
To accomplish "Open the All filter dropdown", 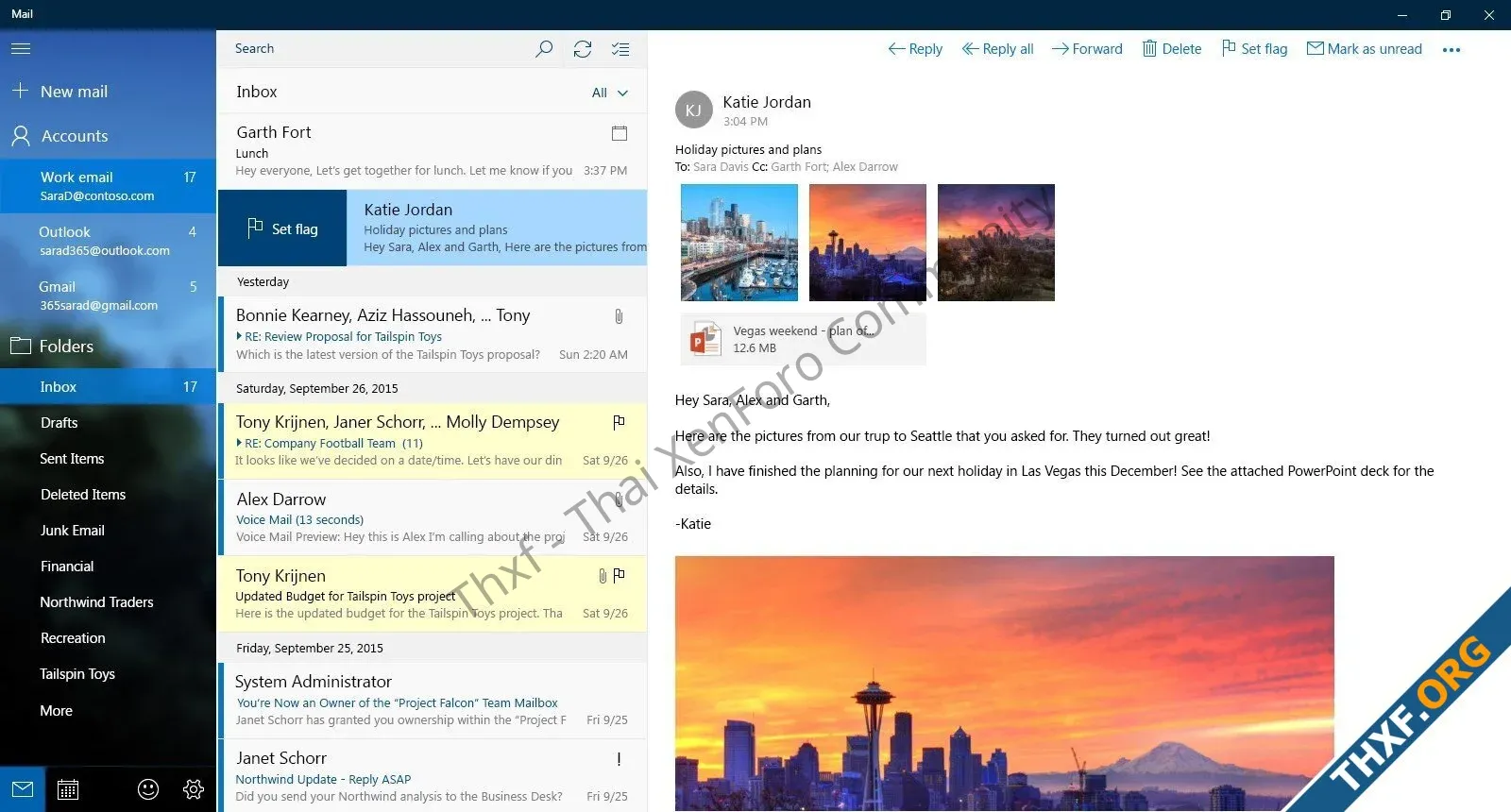I will pos(609,93).
